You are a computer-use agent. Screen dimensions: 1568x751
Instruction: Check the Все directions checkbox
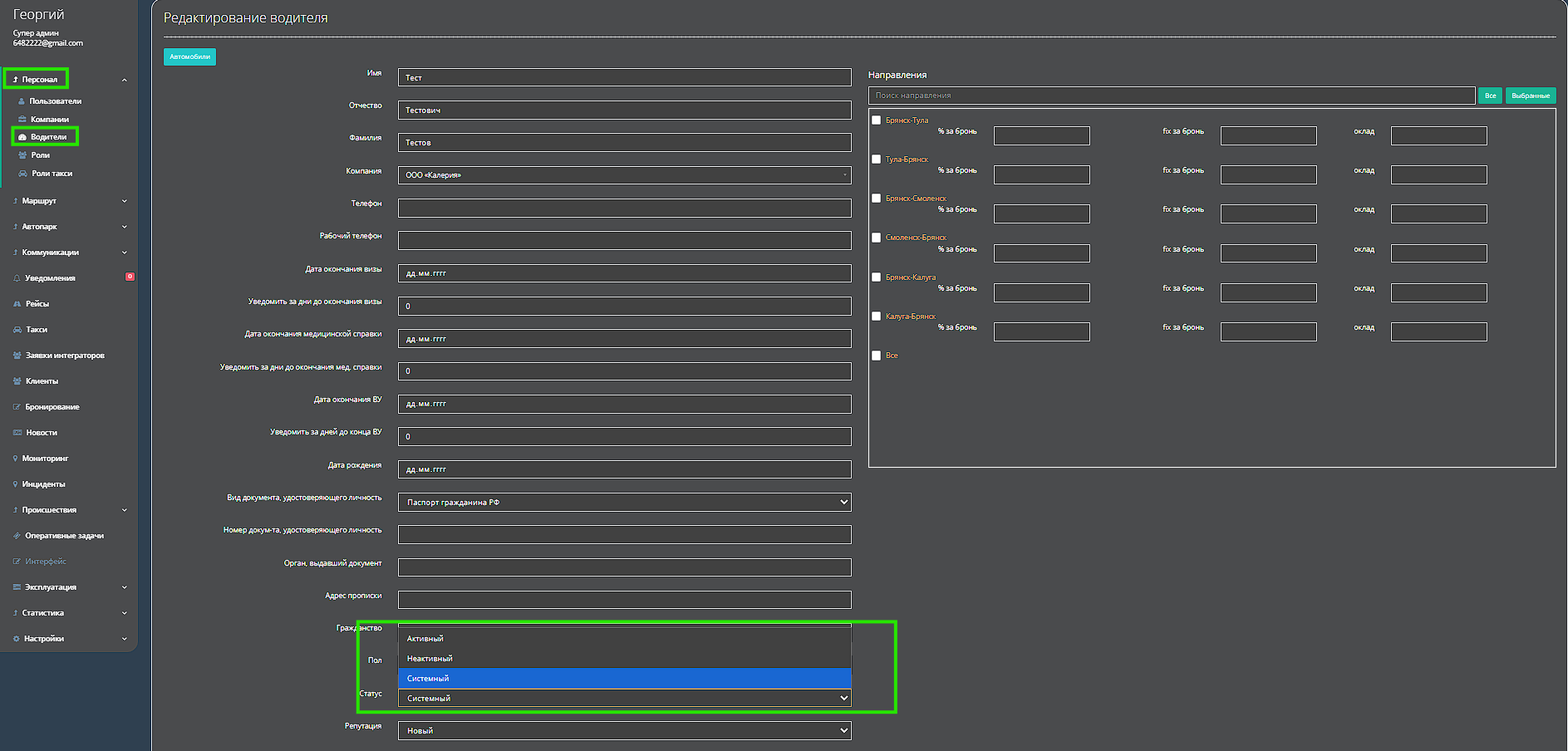tap(876, 356)
